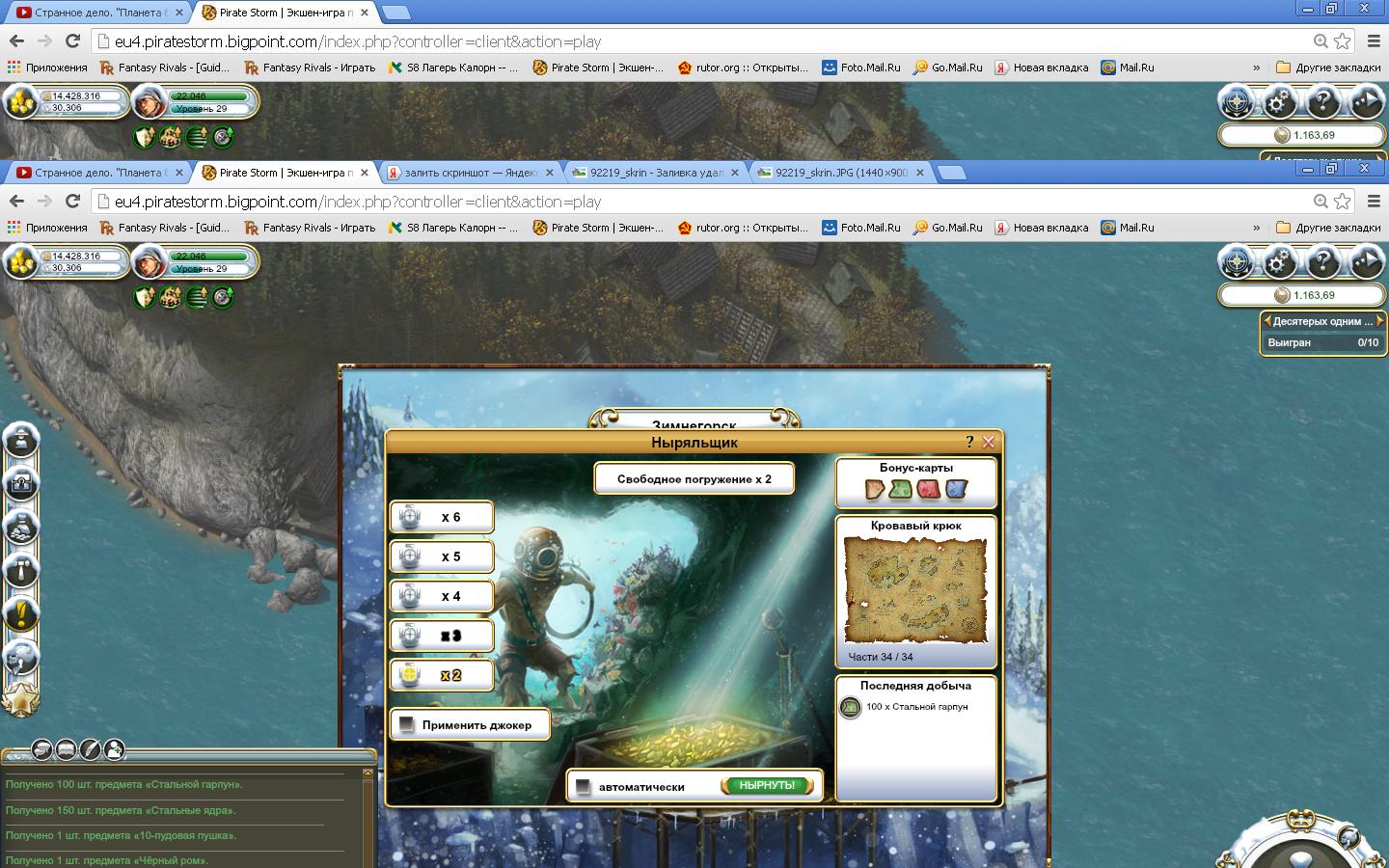This screenshot has height=868, width=1389.
Task: Select the x 4 dive multiplier
Action: tap(442, 596)
